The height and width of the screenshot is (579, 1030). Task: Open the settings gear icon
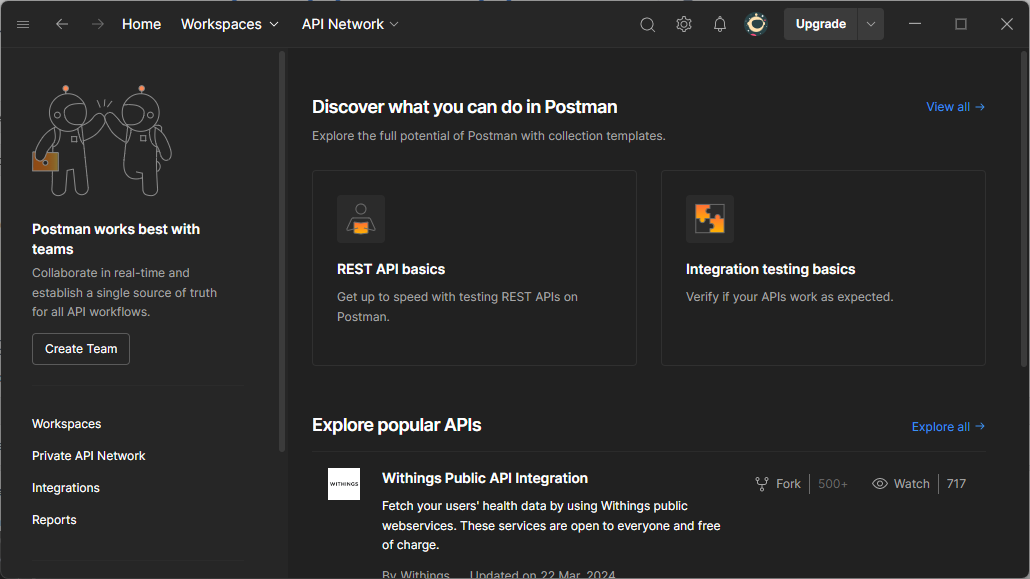coord(684,24)
